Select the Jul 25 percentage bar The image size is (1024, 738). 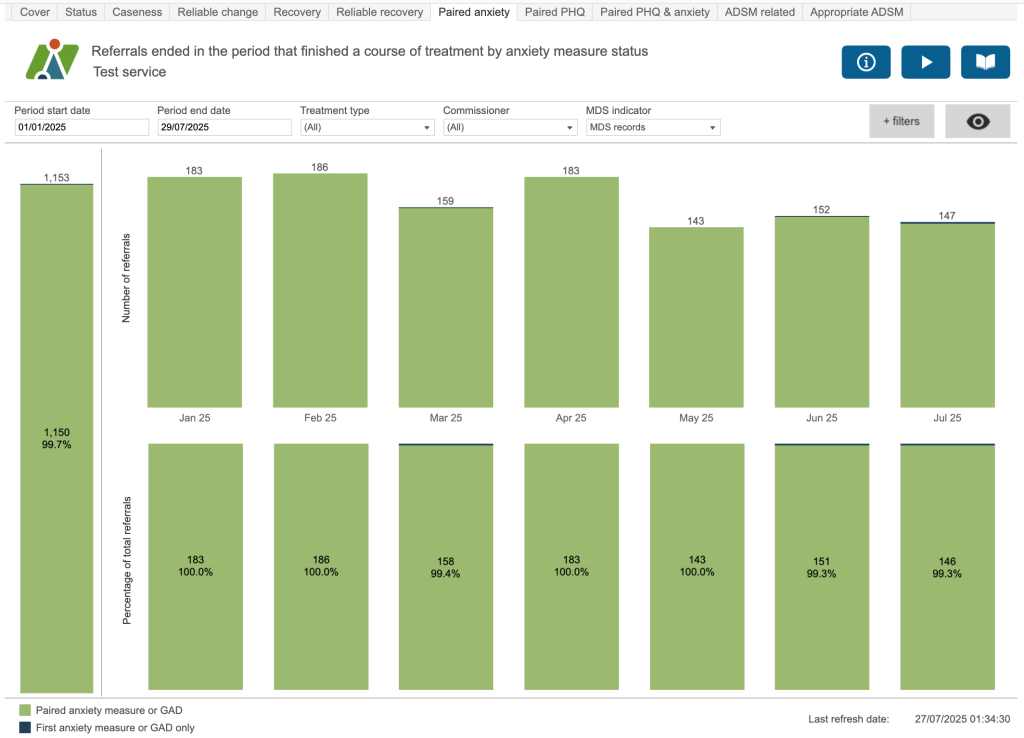947,567
